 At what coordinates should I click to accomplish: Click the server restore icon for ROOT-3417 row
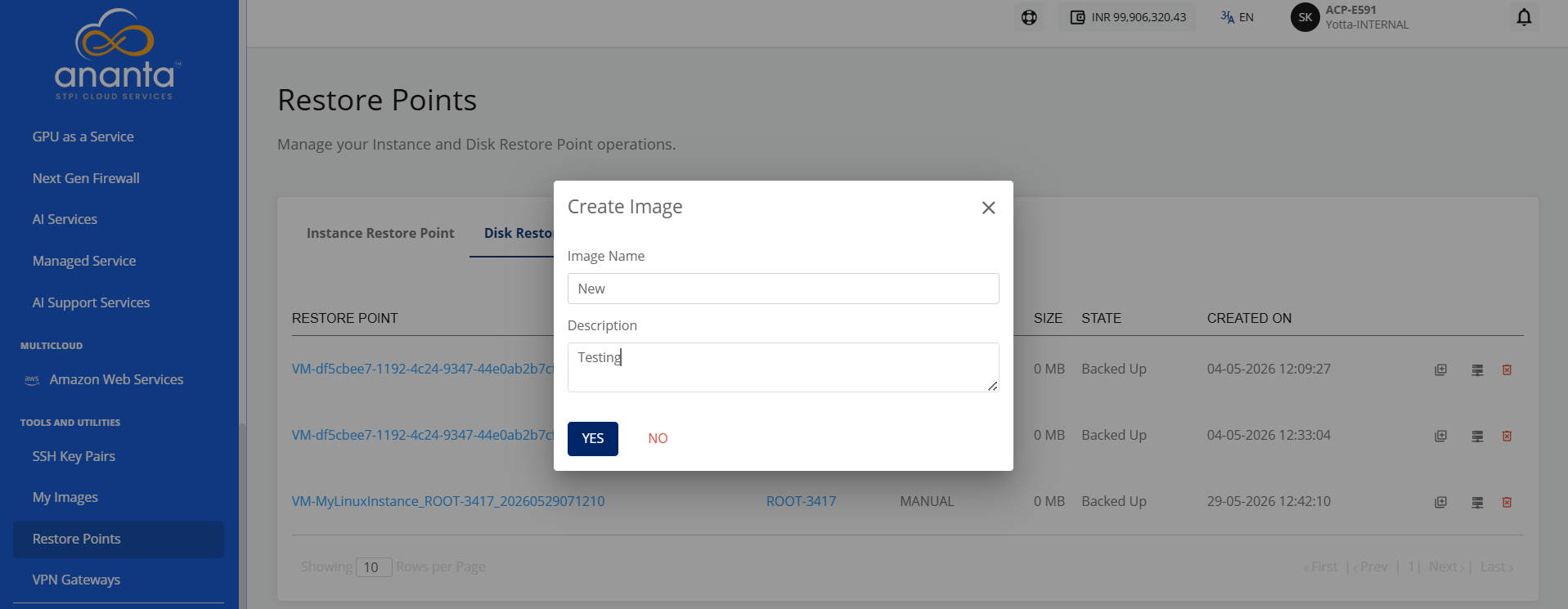(x=1477, y=503)
